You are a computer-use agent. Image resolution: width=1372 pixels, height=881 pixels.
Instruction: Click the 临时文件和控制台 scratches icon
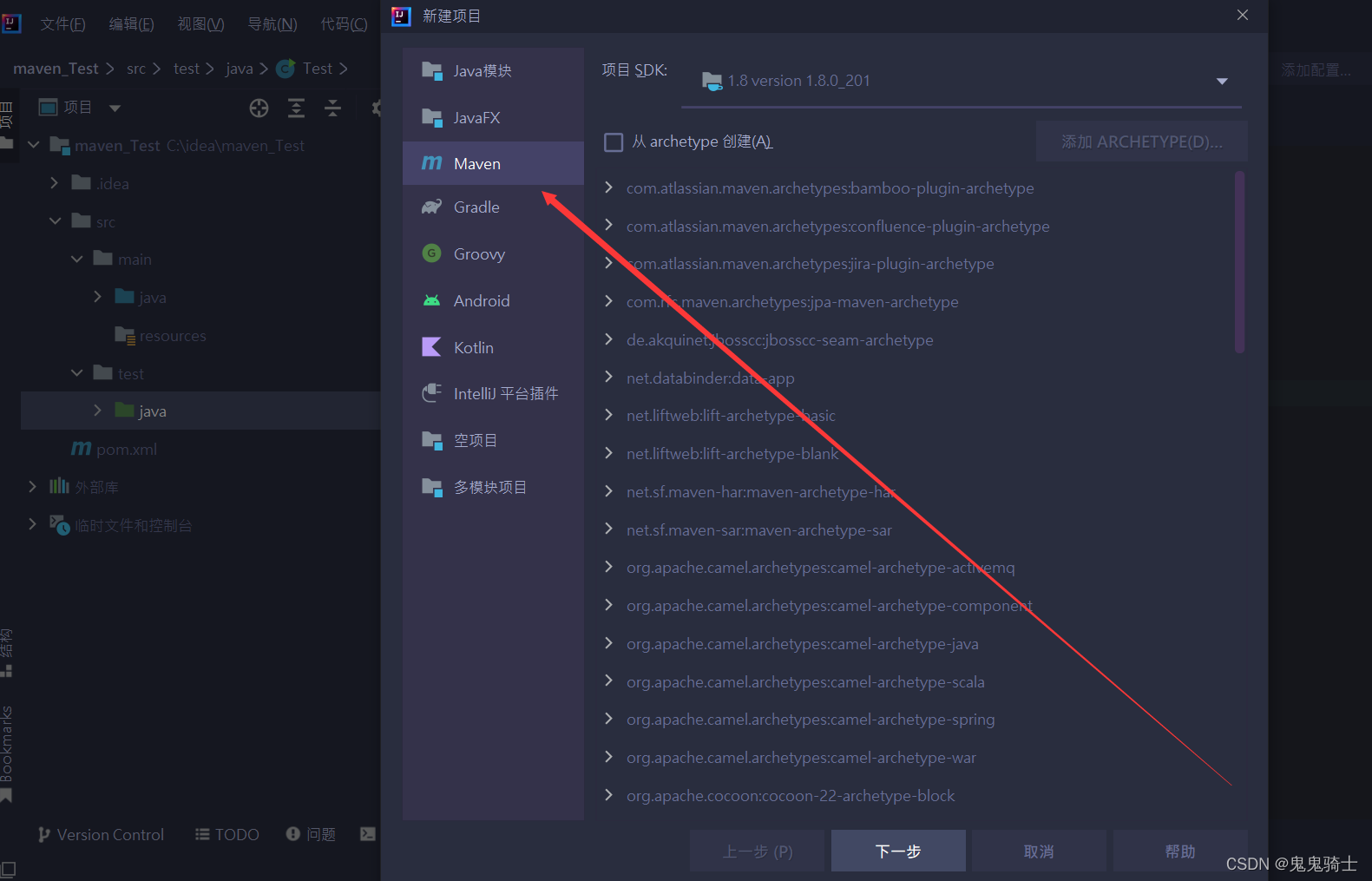(x=59, y=524)
